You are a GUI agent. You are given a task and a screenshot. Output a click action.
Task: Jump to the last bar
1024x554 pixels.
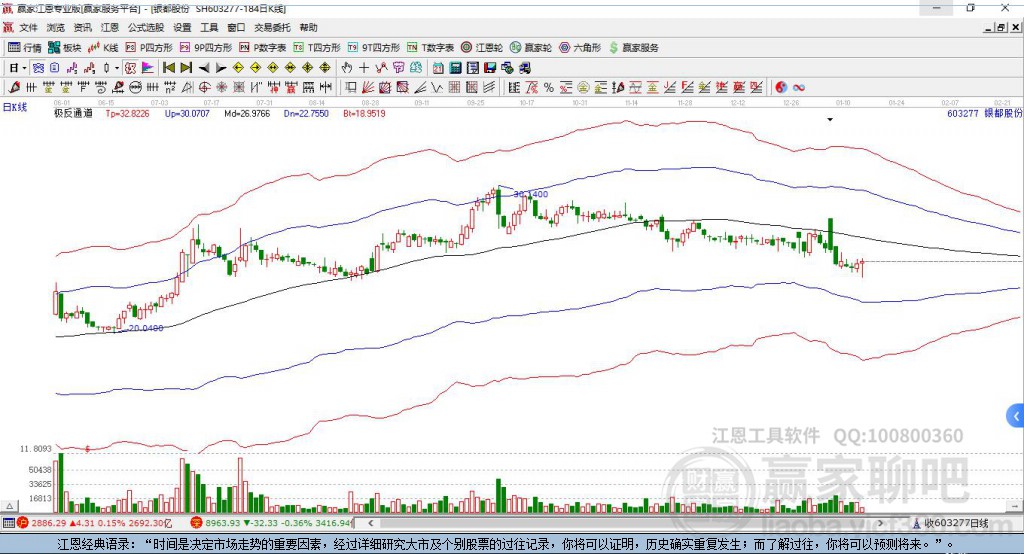click(x=186, y=68)
